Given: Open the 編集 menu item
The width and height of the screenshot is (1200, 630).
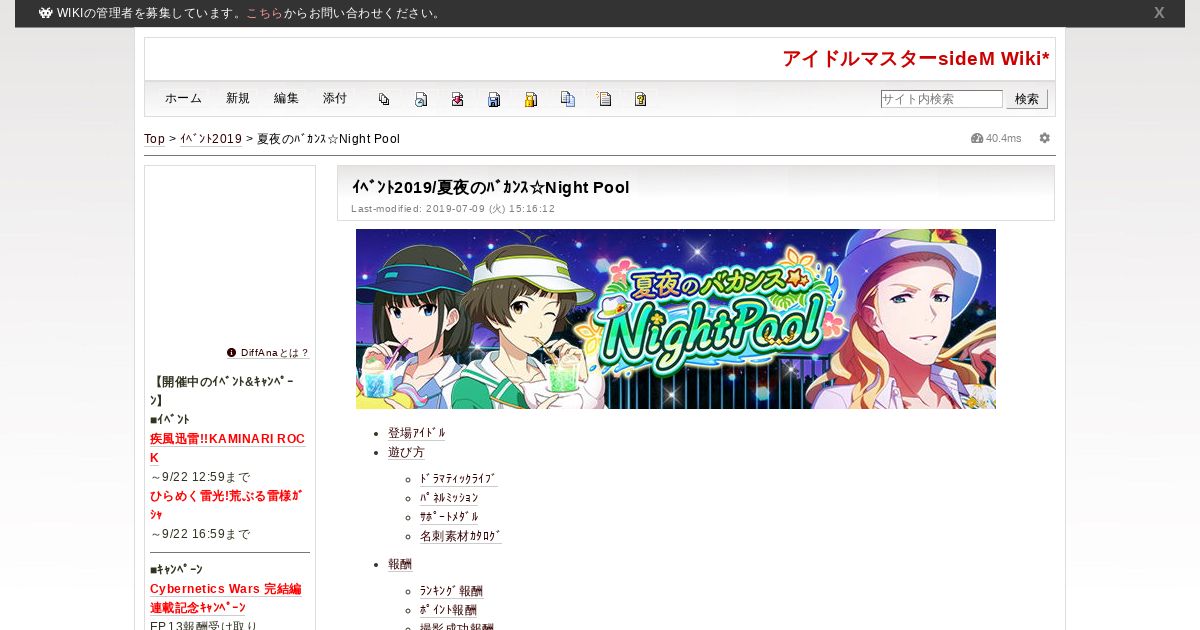Looking at the screenshot, I should [x=286, y=98].
